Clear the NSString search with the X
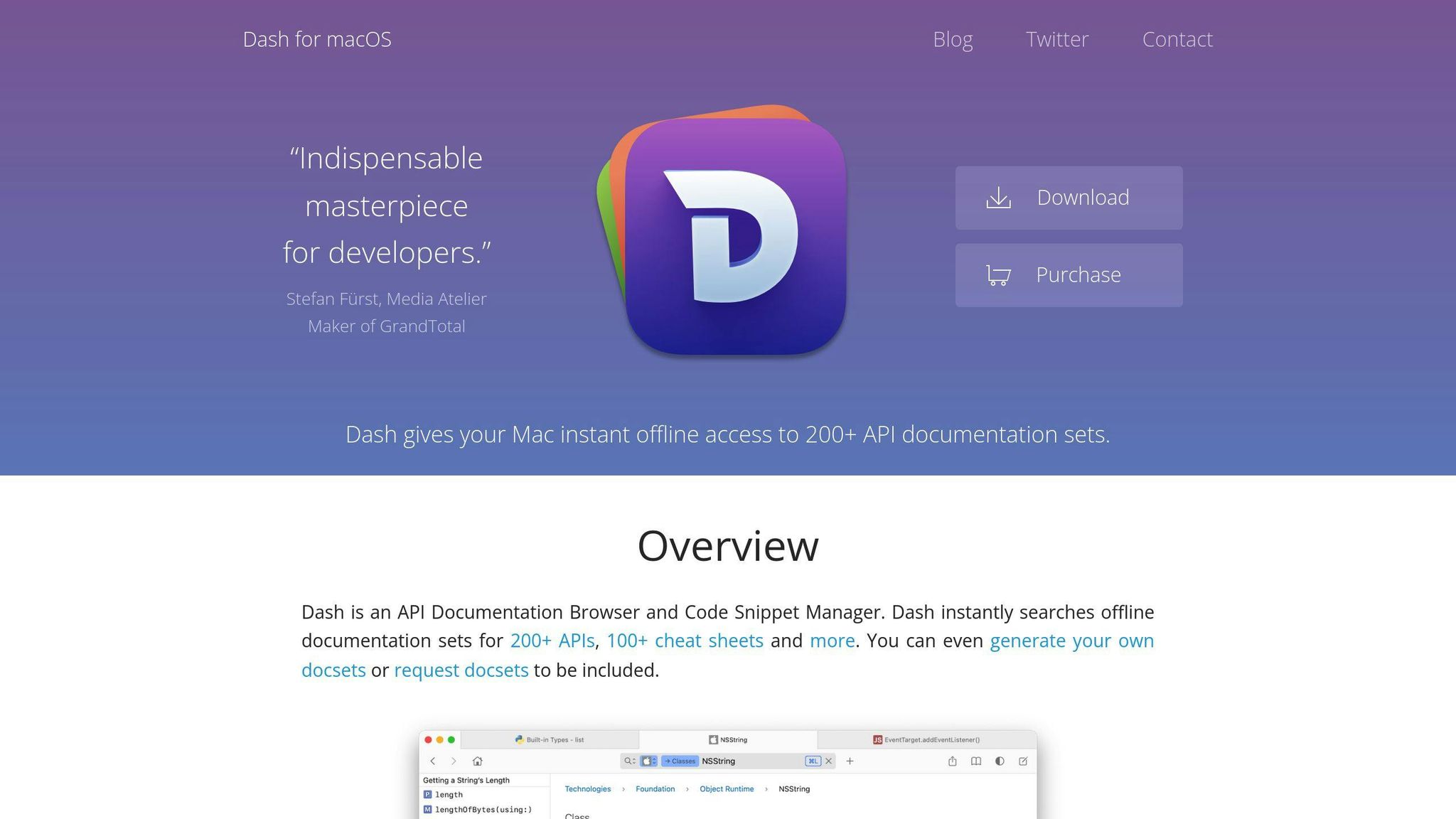The image size is (1456, 819). click(828, 761)
